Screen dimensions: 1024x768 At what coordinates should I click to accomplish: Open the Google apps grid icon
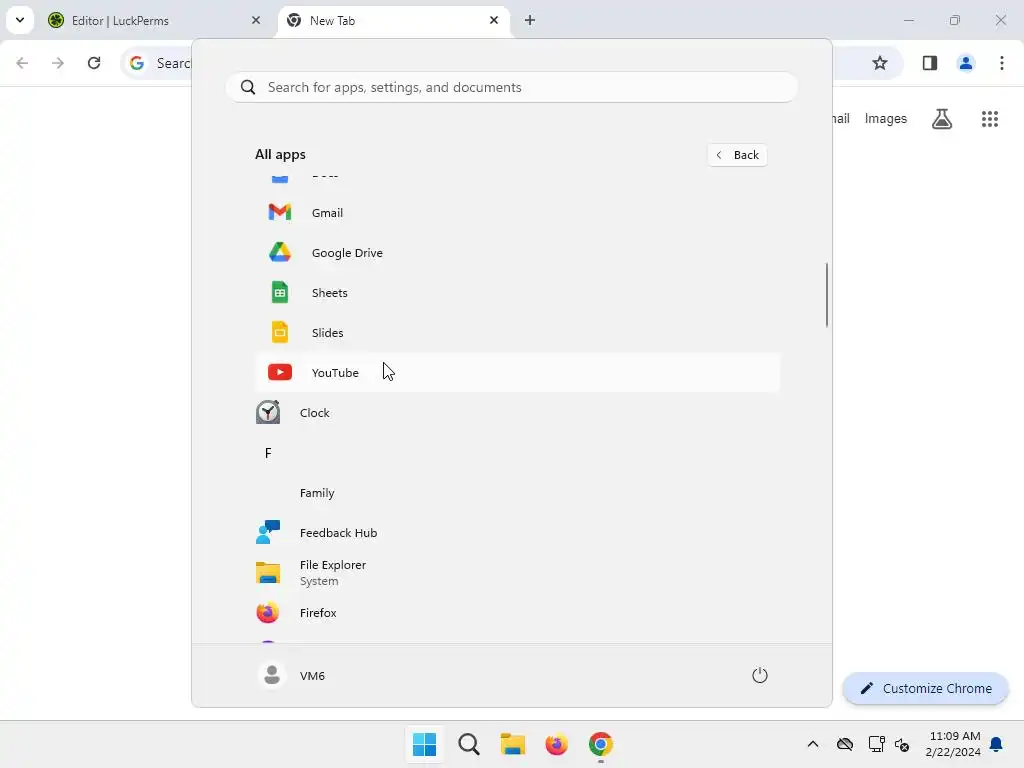(989, 119)
